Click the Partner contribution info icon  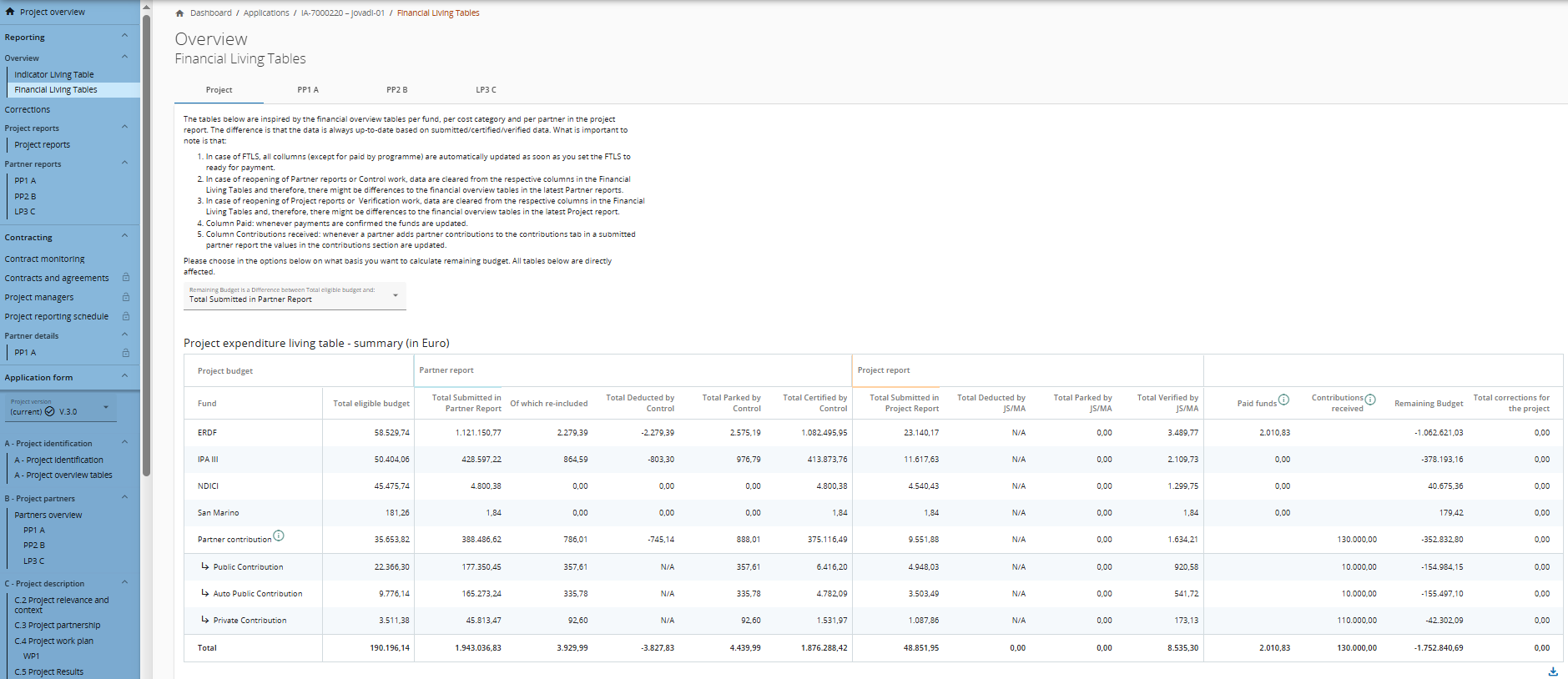tap(279, 536)
